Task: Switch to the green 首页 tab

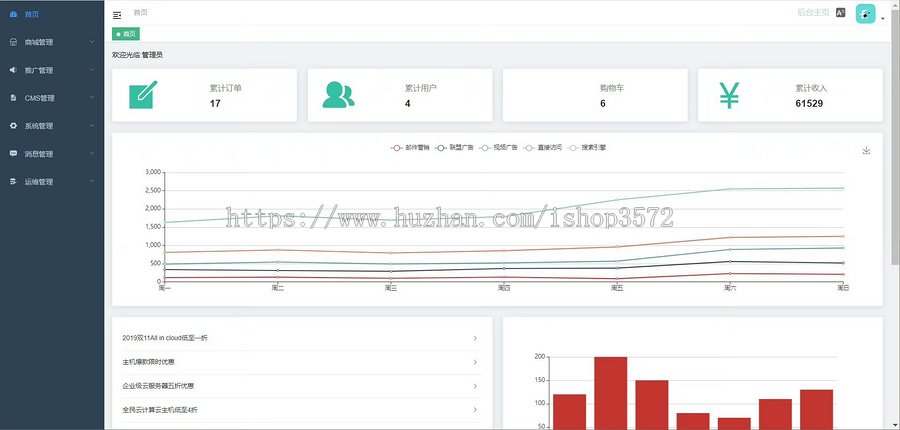Action: coord(126,34)
